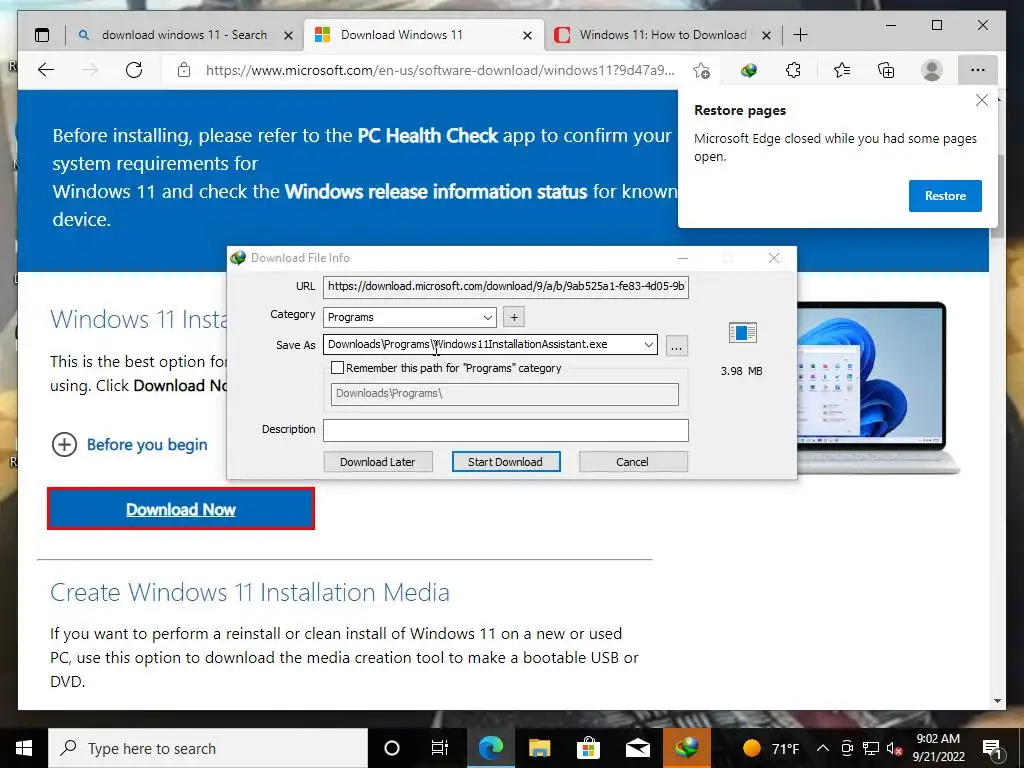Screen dimensions: 1024x768
Task: Open the 9:02 AM clock and calendar
Action: point(938,748)
